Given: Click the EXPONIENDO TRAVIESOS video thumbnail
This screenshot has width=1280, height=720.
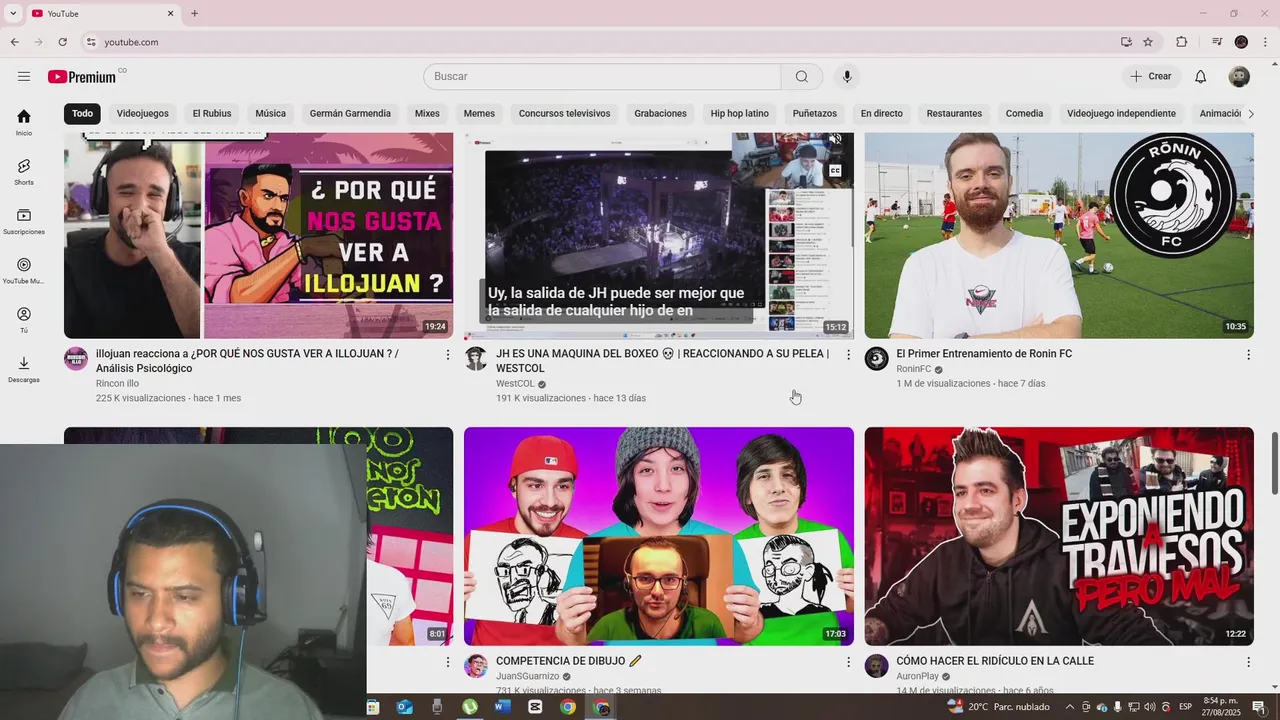Looking at the screenshot, I should 1059,536.
